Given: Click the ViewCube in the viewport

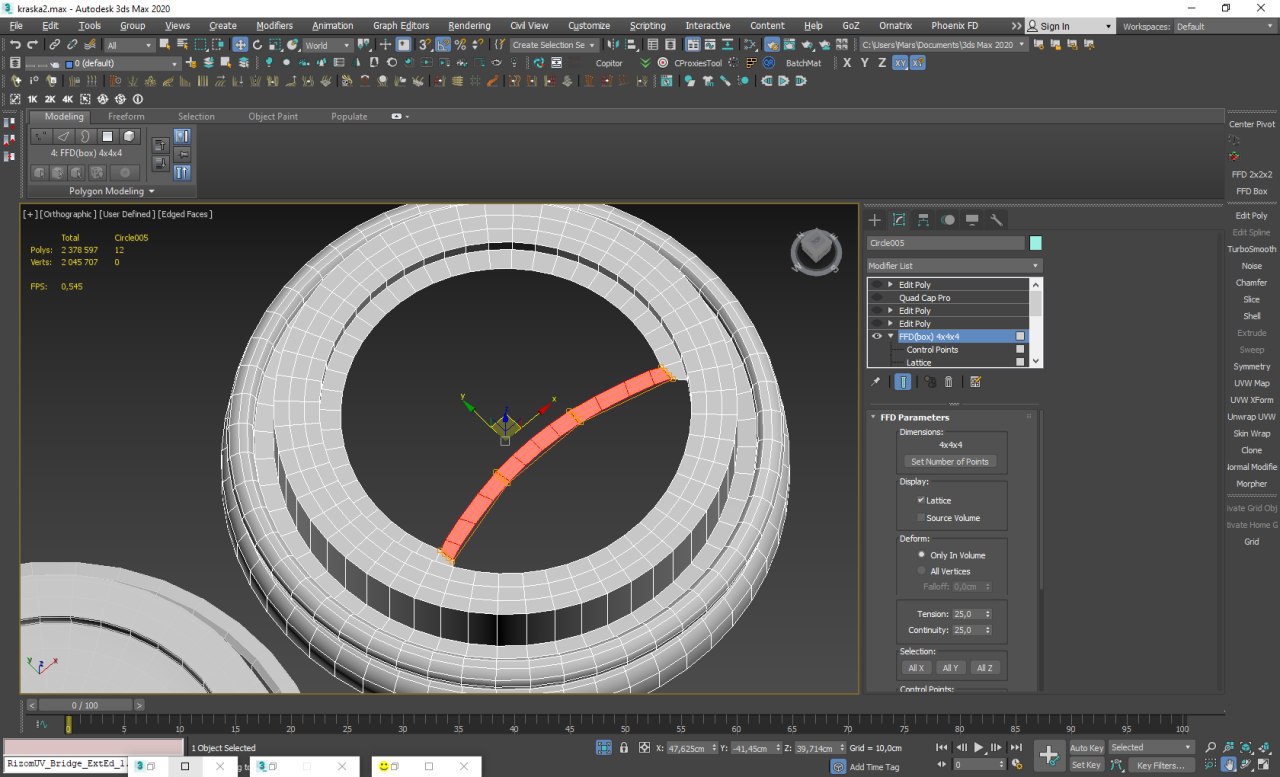Looking at the screenshot, I should click(816, 251).
